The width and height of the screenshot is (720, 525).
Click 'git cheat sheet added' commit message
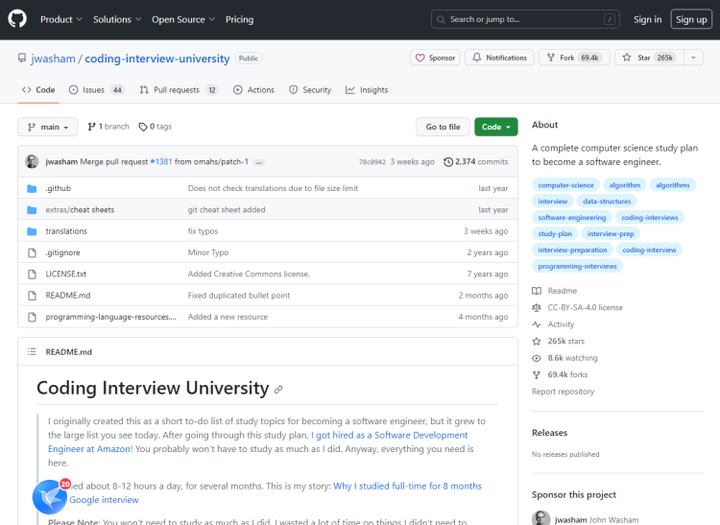226,210
